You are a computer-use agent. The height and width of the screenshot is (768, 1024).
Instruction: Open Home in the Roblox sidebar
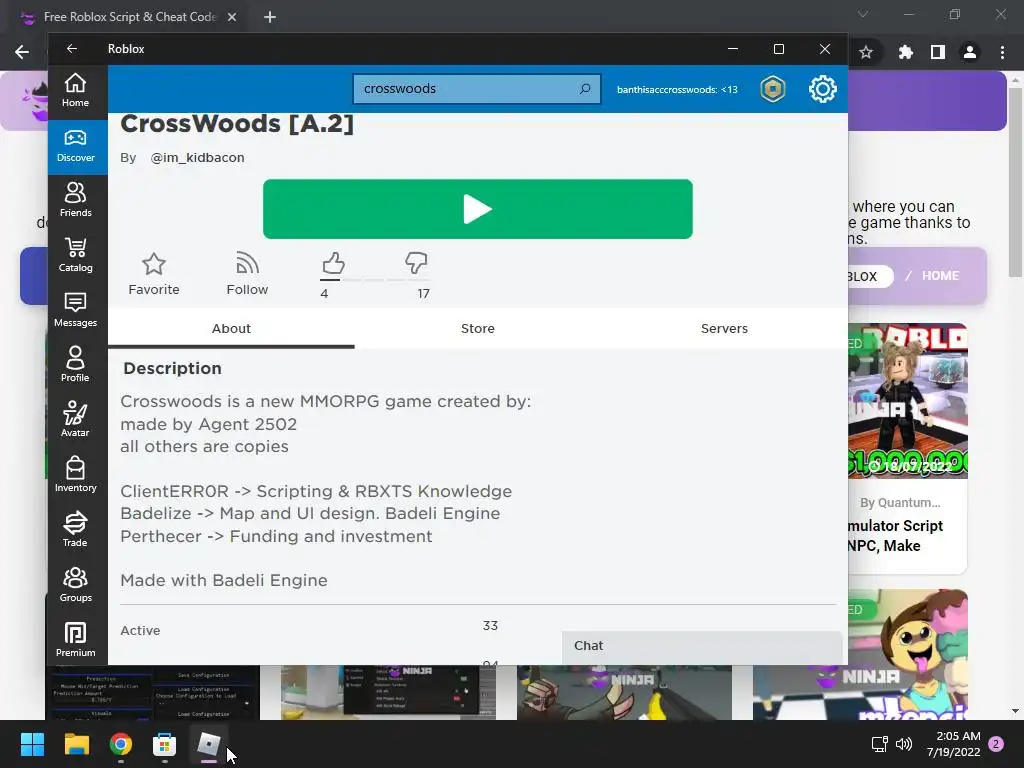pyautogui.click(x=75, y=90)
